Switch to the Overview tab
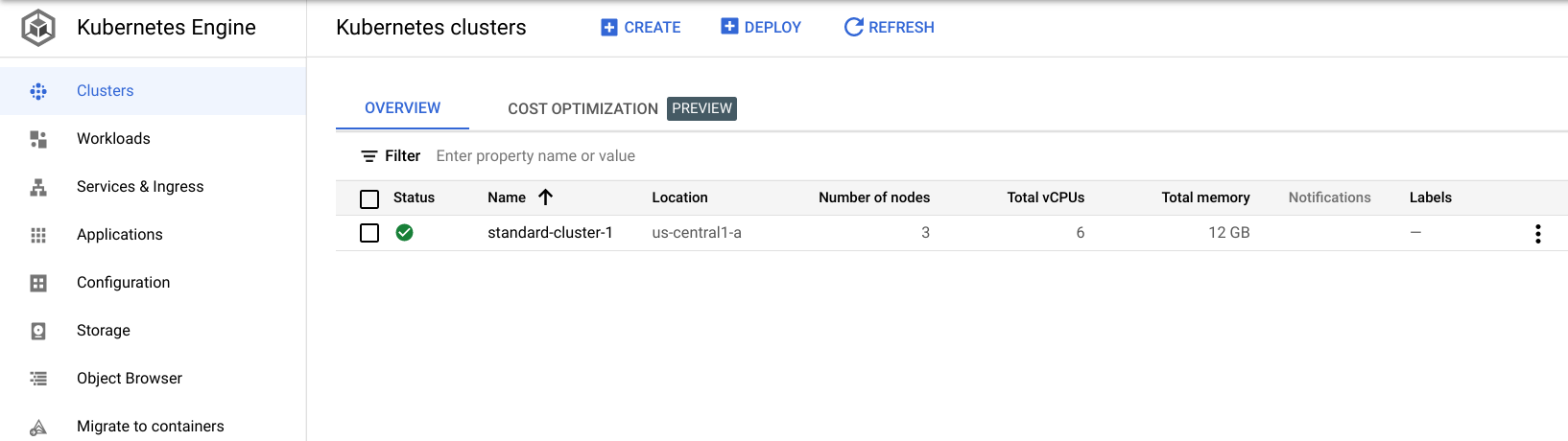 (402, 108)
